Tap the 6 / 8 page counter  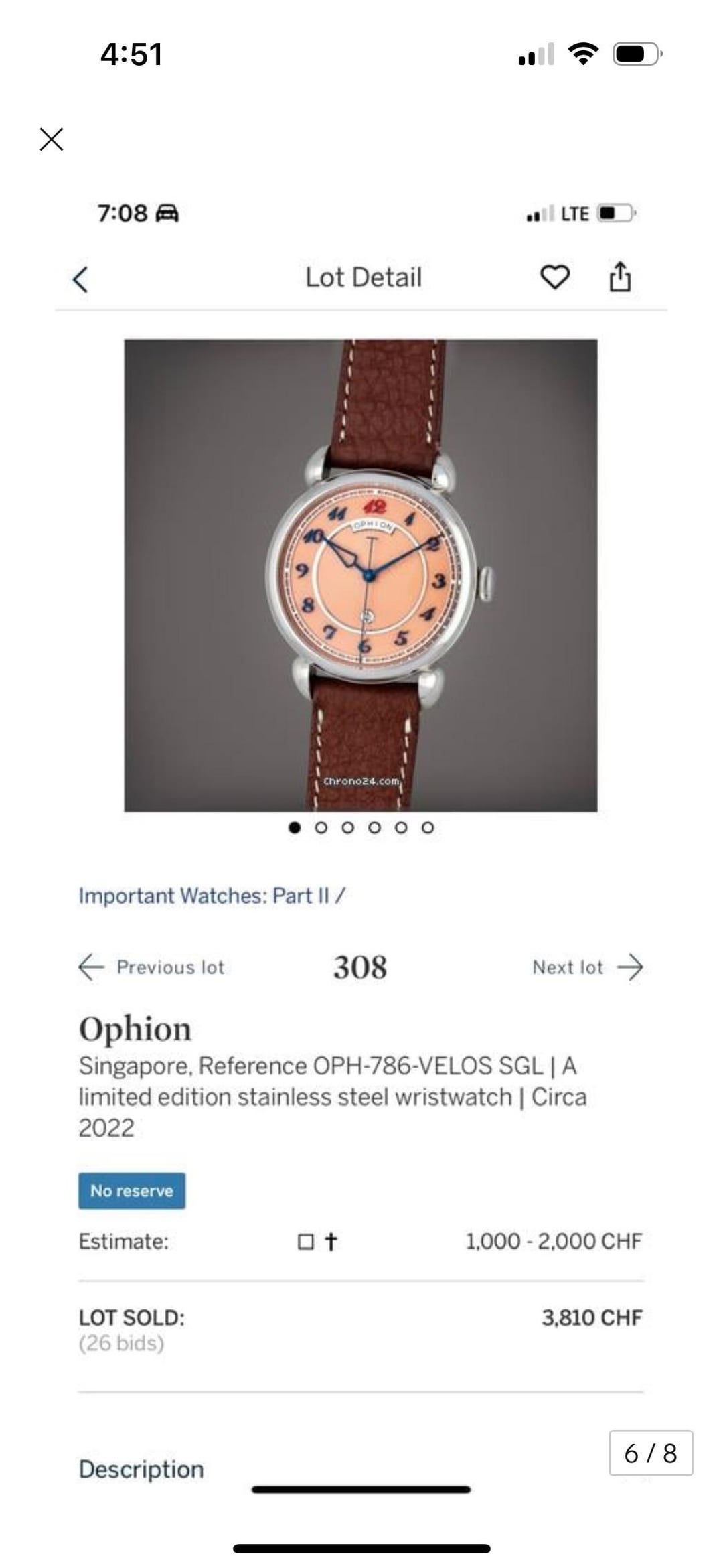[651, 1453]
